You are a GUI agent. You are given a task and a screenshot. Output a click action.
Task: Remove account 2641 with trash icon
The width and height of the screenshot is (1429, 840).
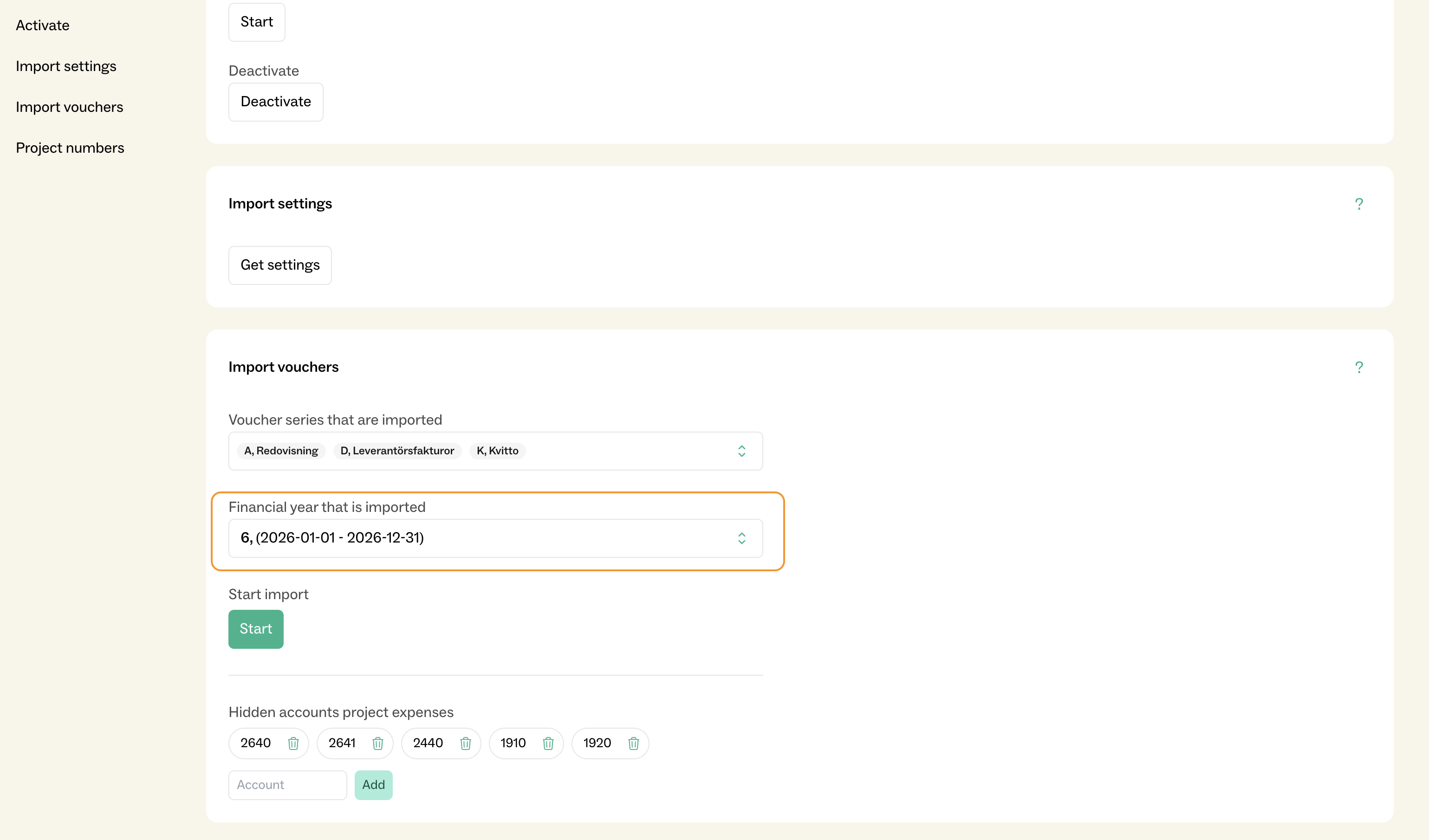click(377, 743)
